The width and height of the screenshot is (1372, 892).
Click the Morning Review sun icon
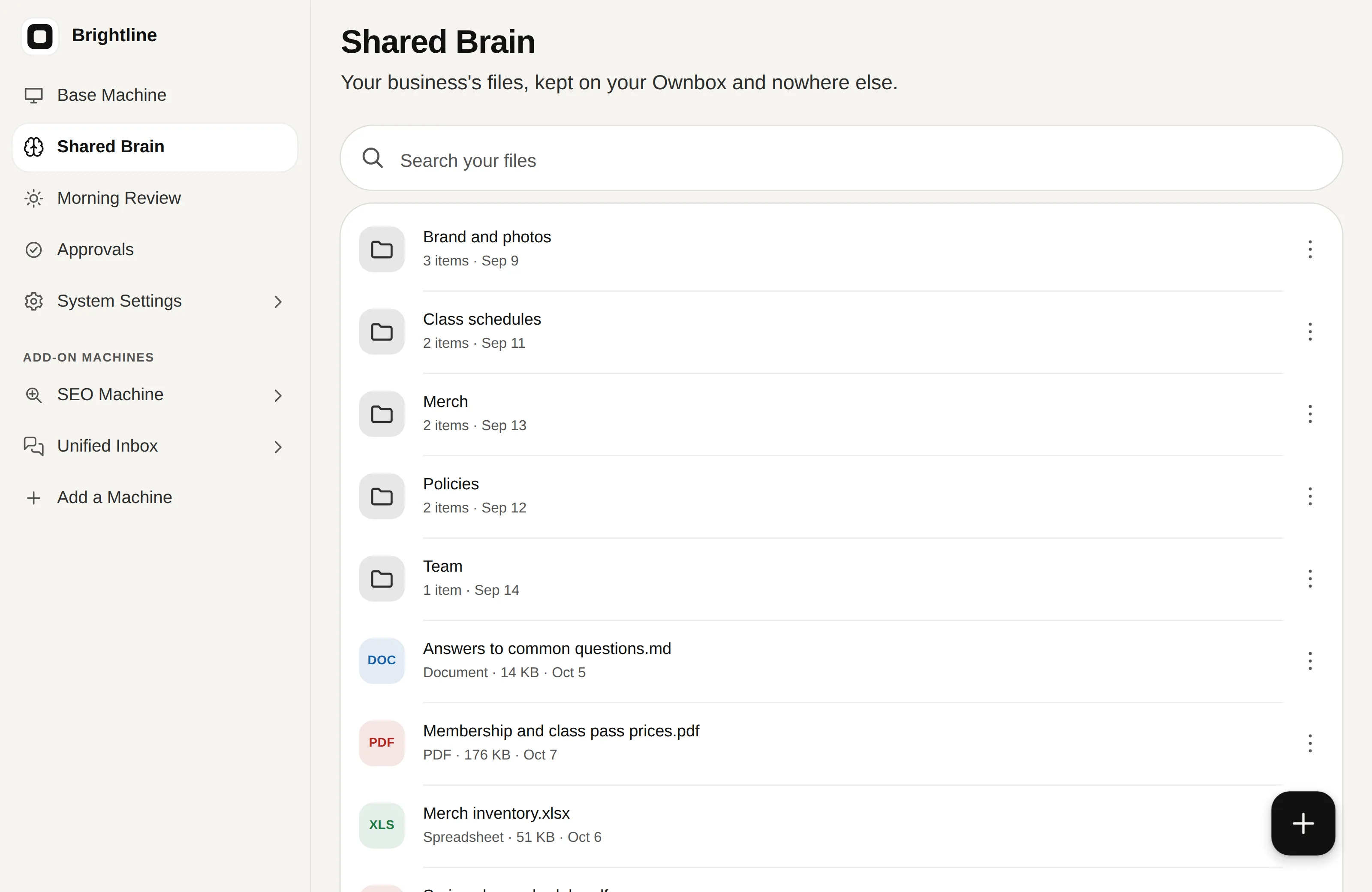[x=33, y=199]
